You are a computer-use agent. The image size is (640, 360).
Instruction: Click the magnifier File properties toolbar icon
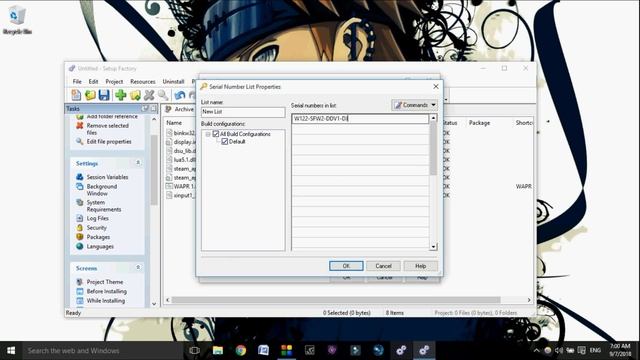pos(163,95)
